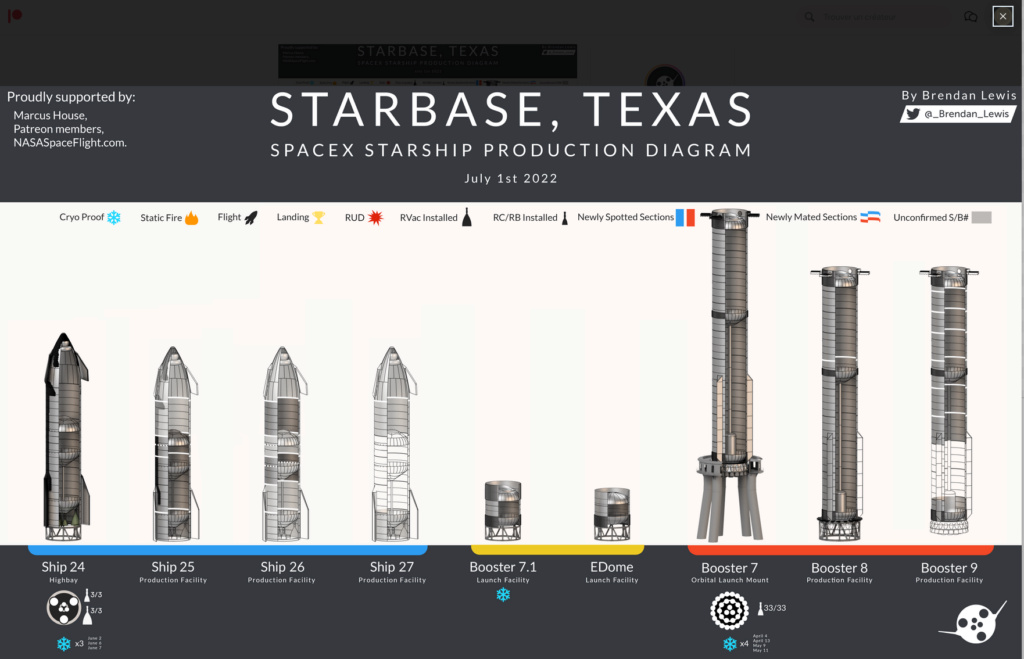
Task: Click the Landing trophy legend icon
Action: [x=319, y=217]
